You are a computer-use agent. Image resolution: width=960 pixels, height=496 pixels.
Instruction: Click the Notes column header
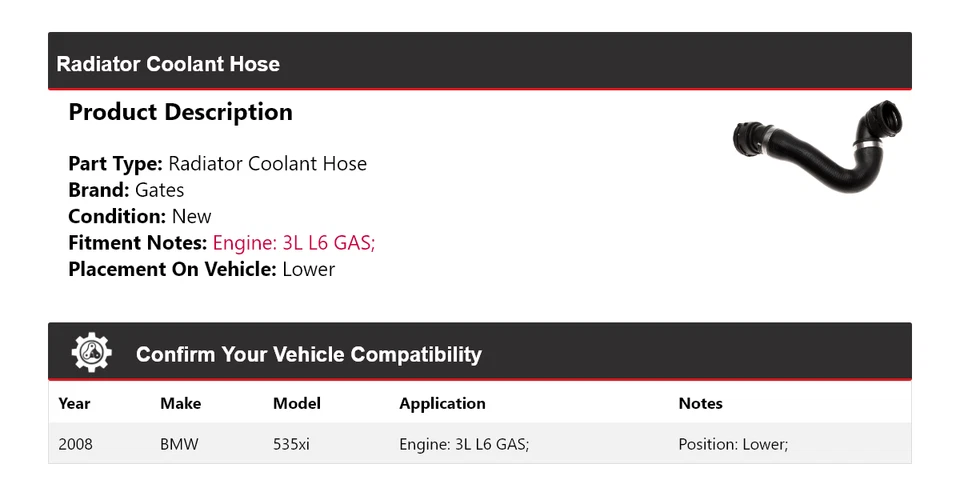[700, 403]
